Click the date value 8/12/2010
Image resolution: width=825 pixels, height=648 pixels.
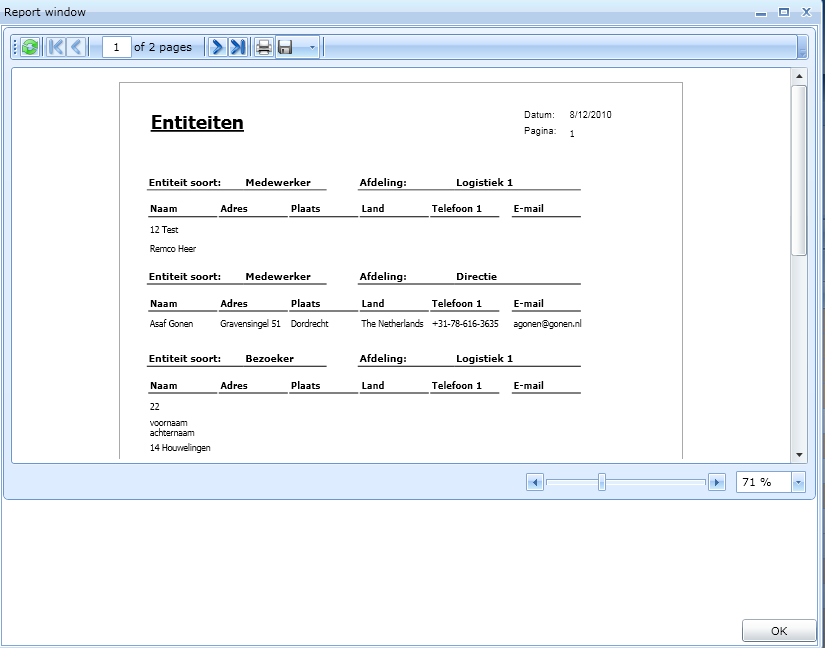tap(590, 115)
